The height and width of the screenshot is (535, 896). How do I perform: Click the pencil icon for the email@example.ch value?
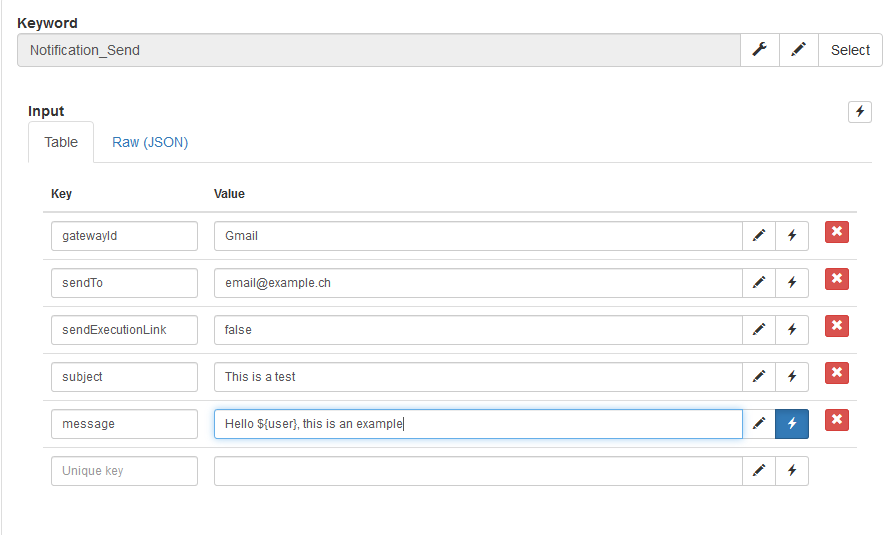click(x=758, y=282)
